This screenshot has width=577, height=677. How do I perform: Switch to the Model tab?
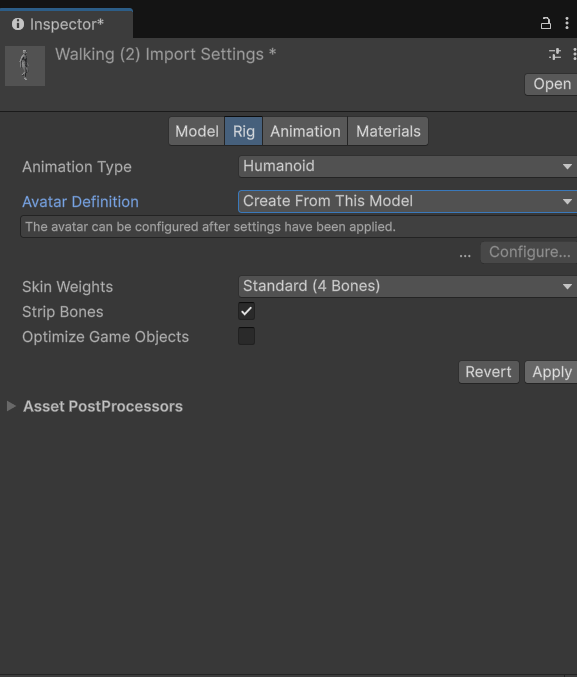pos(197,131)
